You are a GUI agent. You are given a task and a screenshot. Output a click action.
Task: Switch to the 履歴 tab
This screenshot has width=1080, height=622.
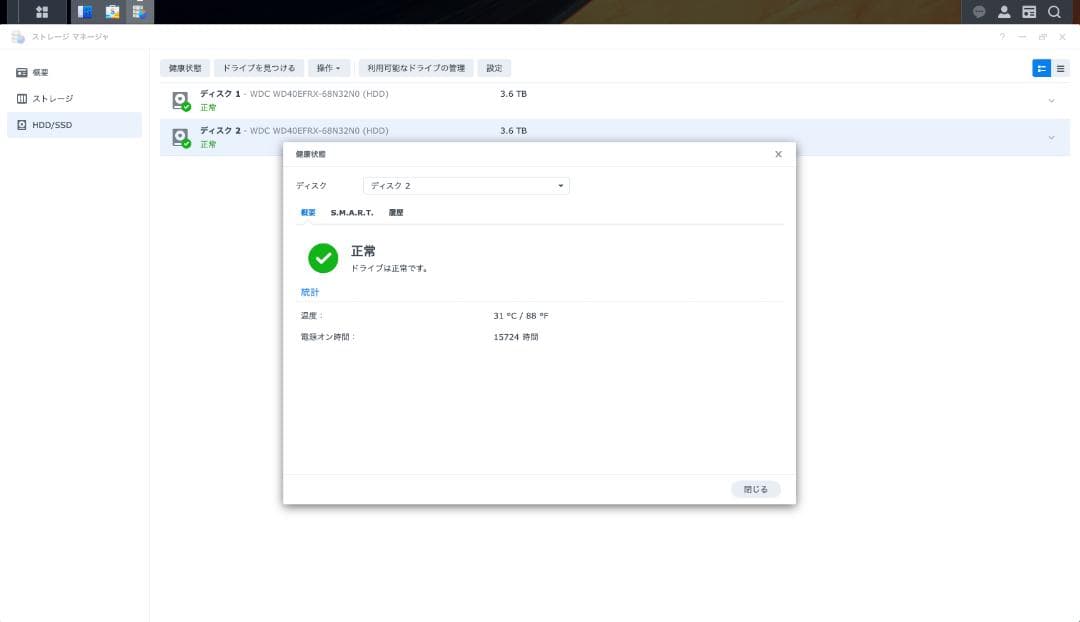(396, 213)
